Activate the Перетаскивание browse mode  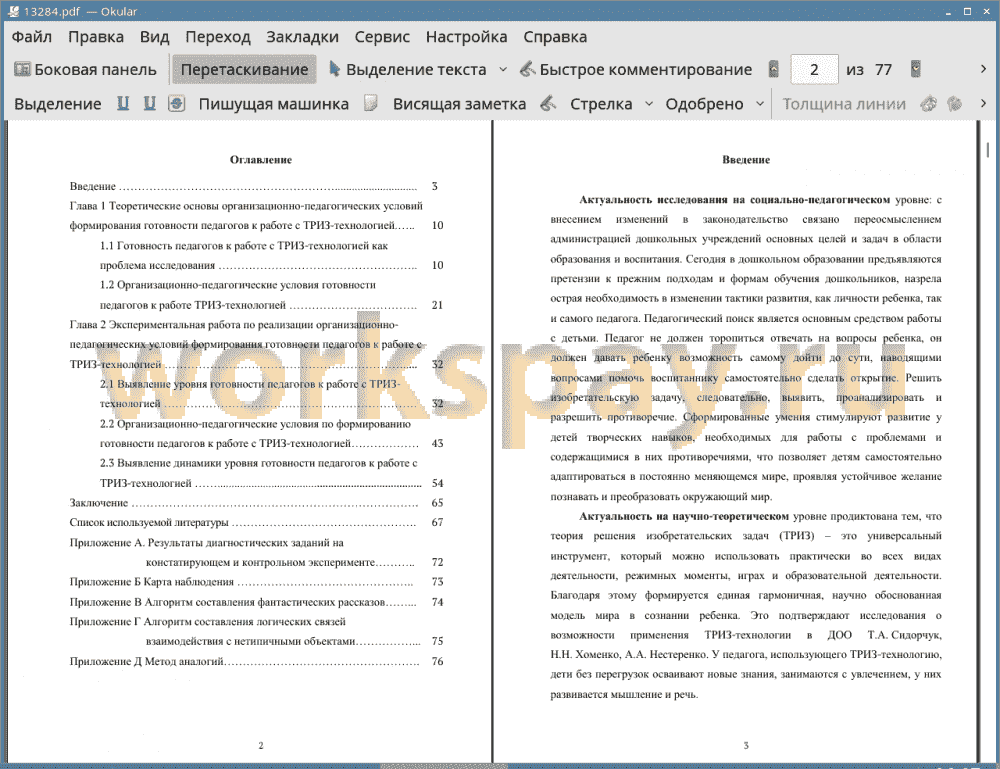click(x=244, y=70)
